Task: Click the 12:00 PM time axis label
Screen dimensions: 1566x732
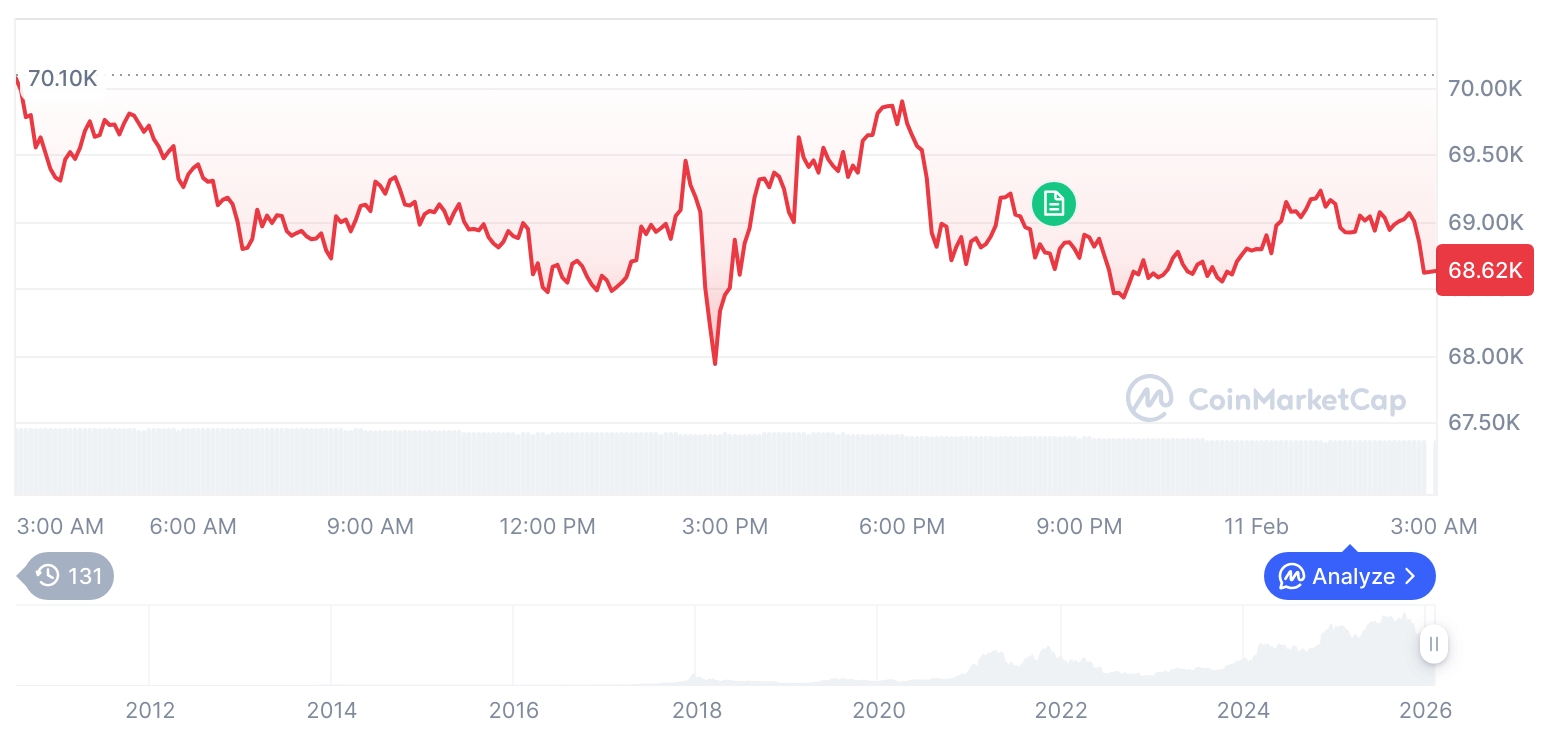Action: coord(547,526)
